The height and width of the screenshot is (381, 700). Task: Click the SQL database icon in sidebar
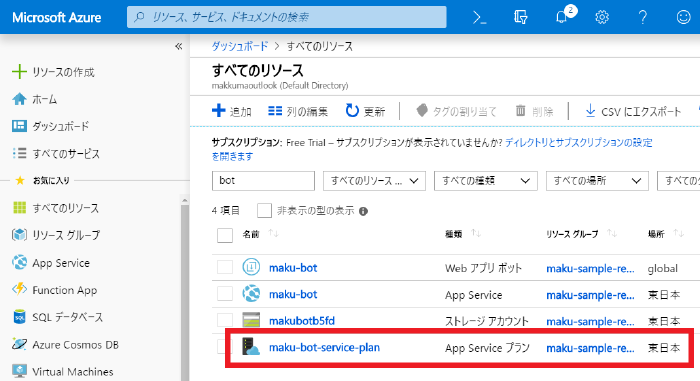(x=19, y=317)
